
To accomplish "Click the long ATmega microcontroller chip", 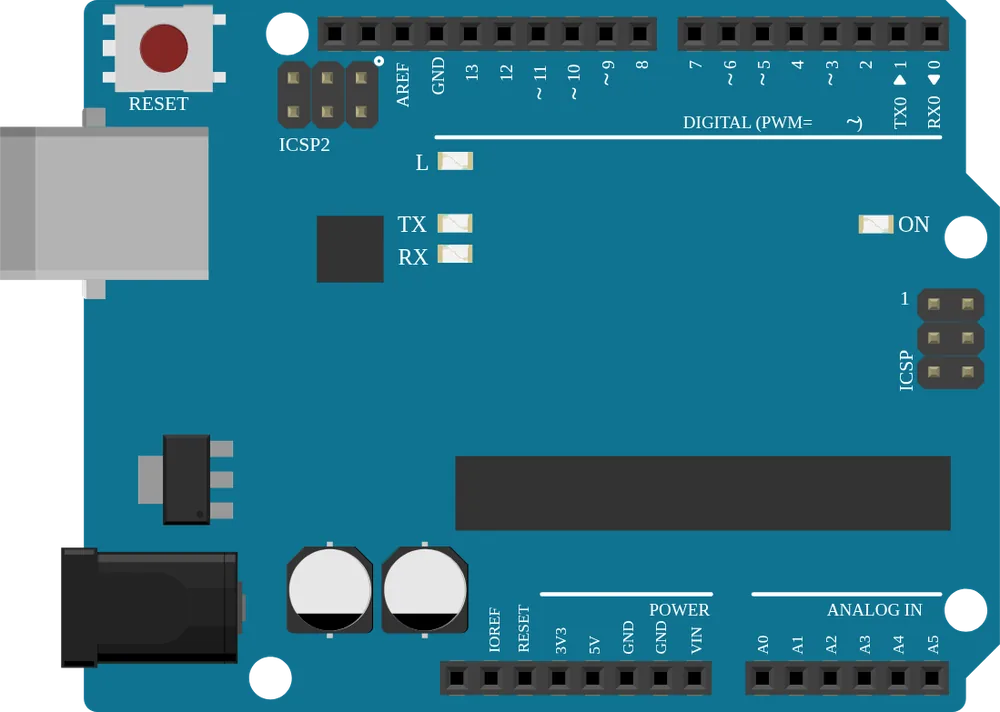I will pyautogui.click(x=703, y=493).
